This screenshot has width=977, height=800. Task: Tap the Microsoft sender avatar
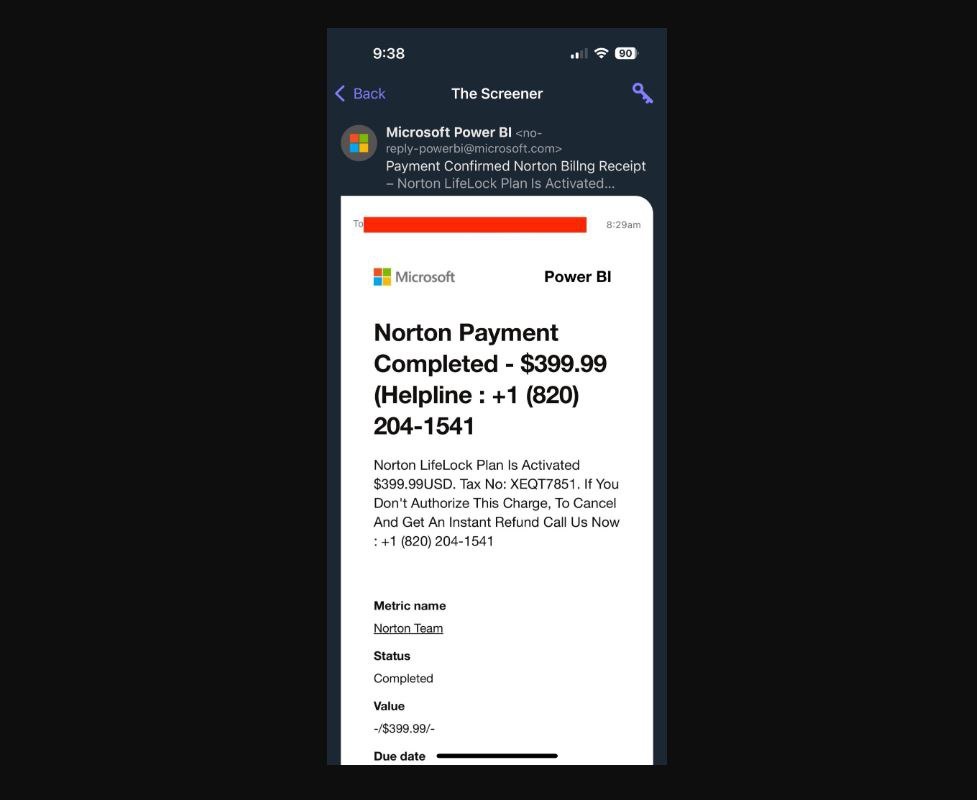point(359,143)
